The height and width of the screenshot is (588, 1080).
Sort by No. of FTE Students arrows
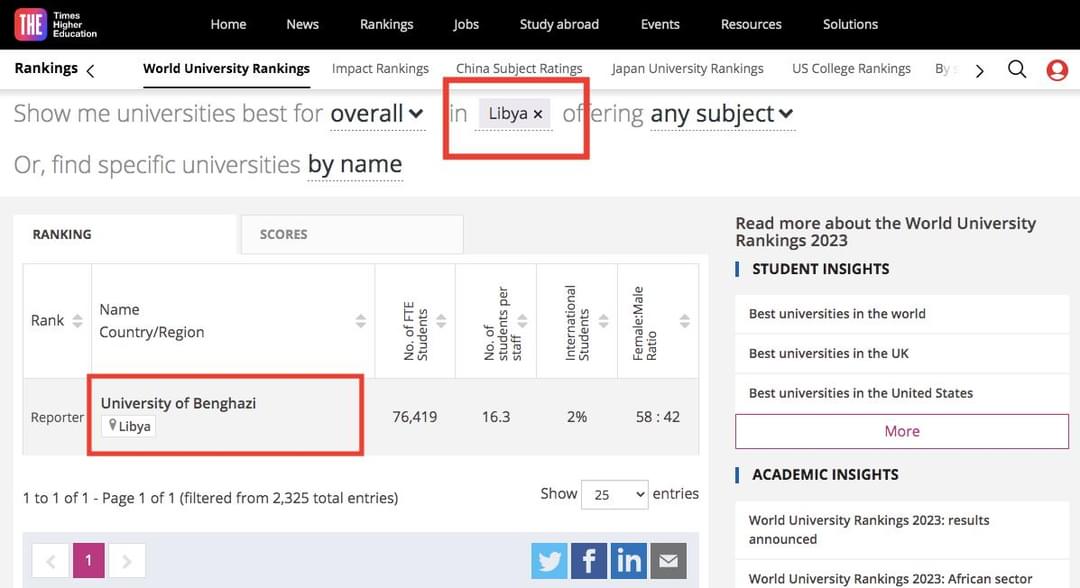(441, 321)
